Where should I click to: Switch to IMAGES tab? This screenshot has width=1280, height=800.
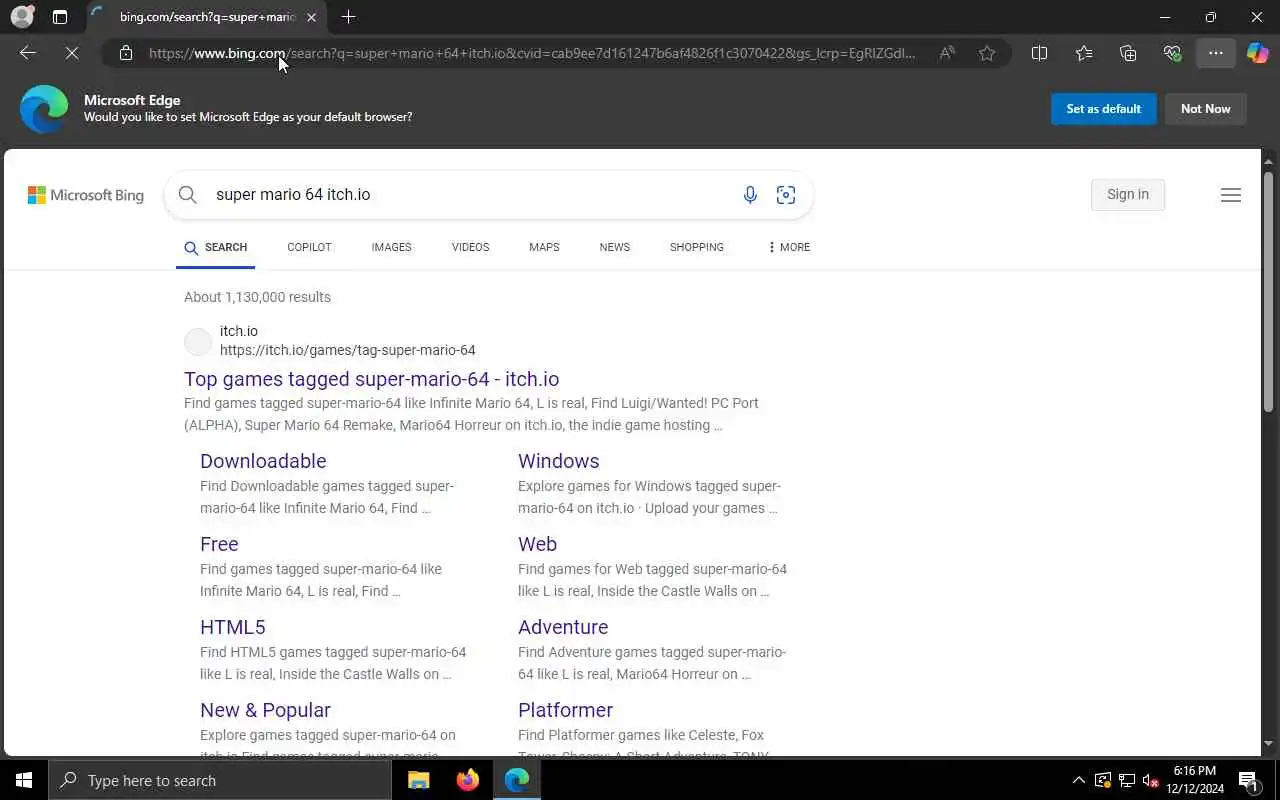click(x=391, y=247)
